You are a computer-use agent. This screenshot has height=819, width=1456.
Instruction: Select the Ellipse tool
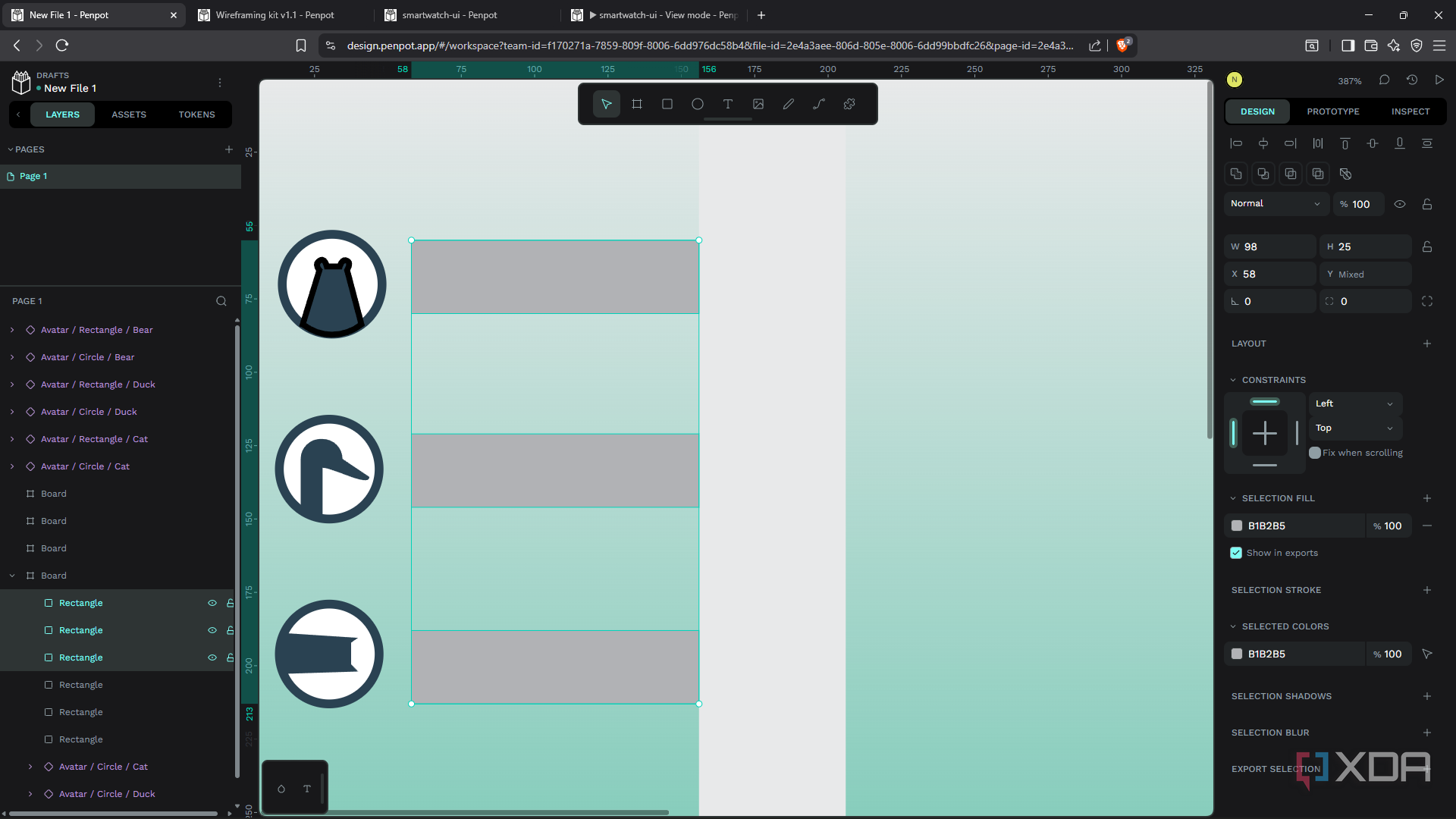pos(698,104)
